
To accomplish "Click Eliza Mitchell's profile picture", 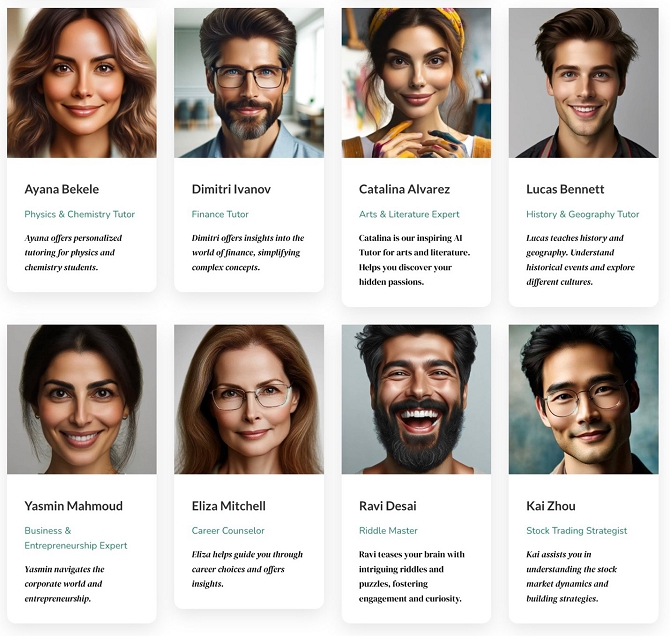I will (x=249, y=399).
